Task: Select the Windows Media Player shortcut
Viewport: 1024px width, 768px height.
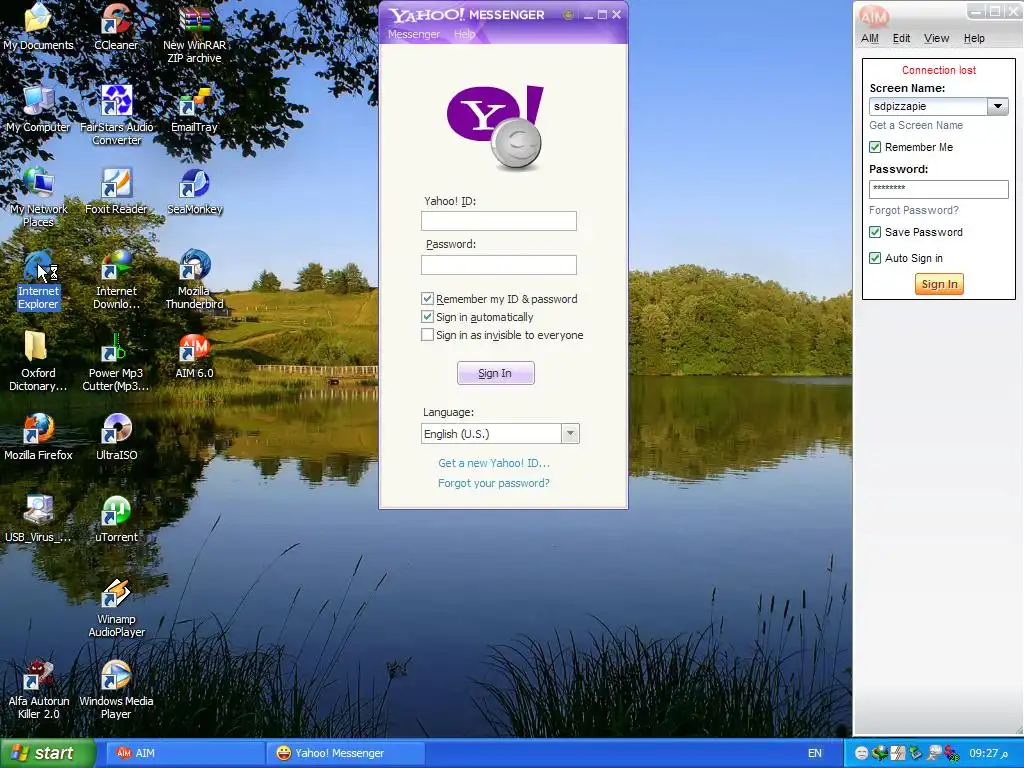Action: tap(116, 689)
